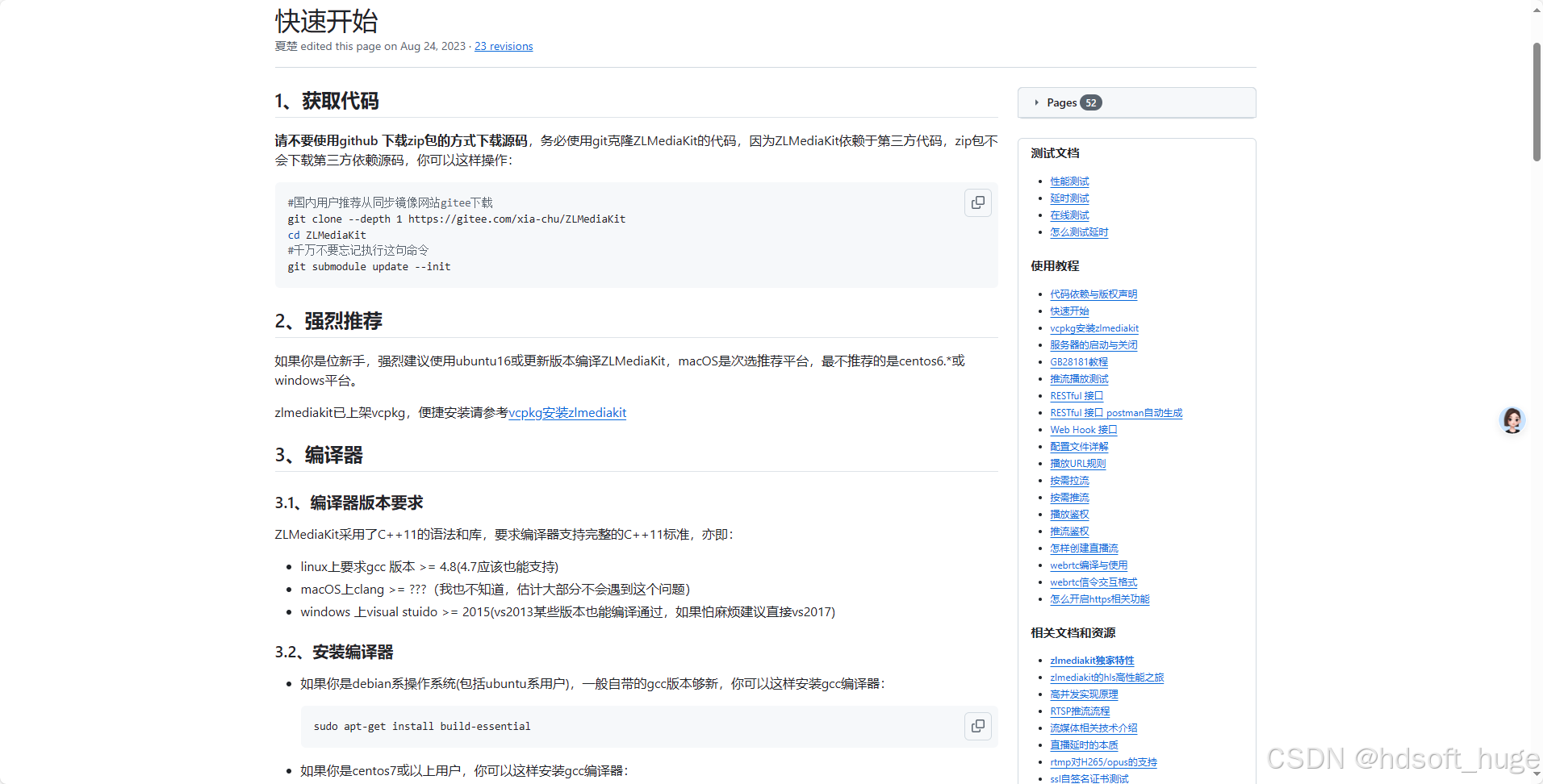The height and width of the screenshot is (784, 1543).
Task: Click the 3、编译器 heading
Action: coord(319,455)
